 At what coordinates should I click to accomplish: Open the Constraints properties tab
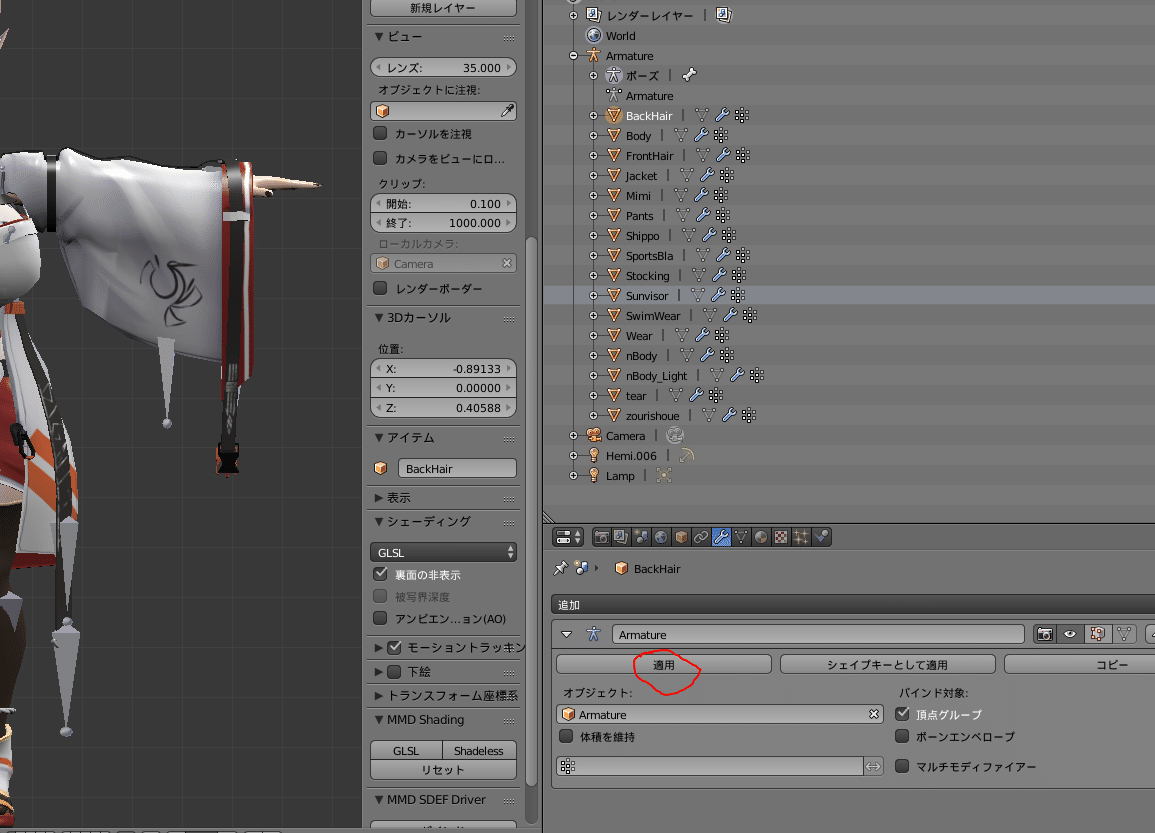pyautogui.click(x=701, y=537)
